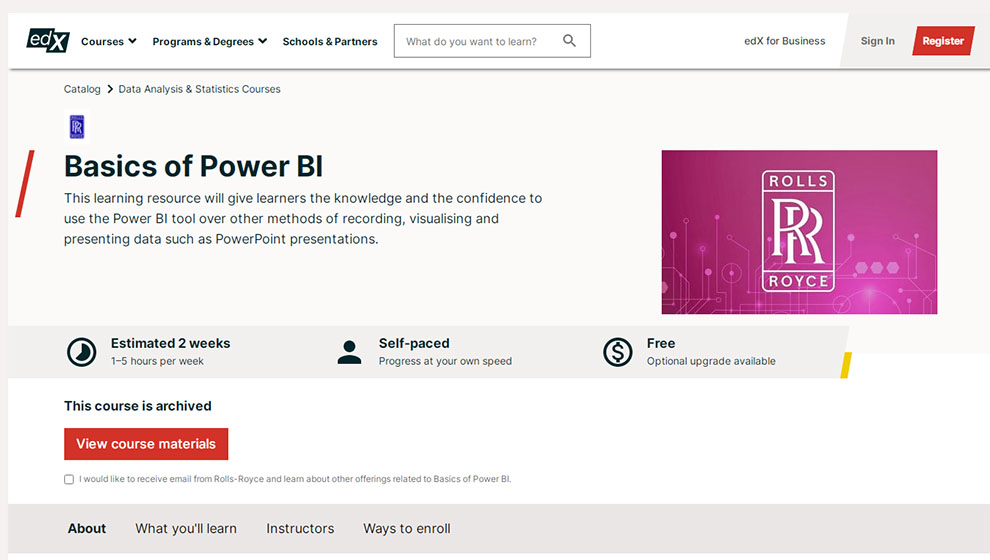Open Schools & Partners page
Viewport: 990px width, 560px height.
(x=330, y=41)
